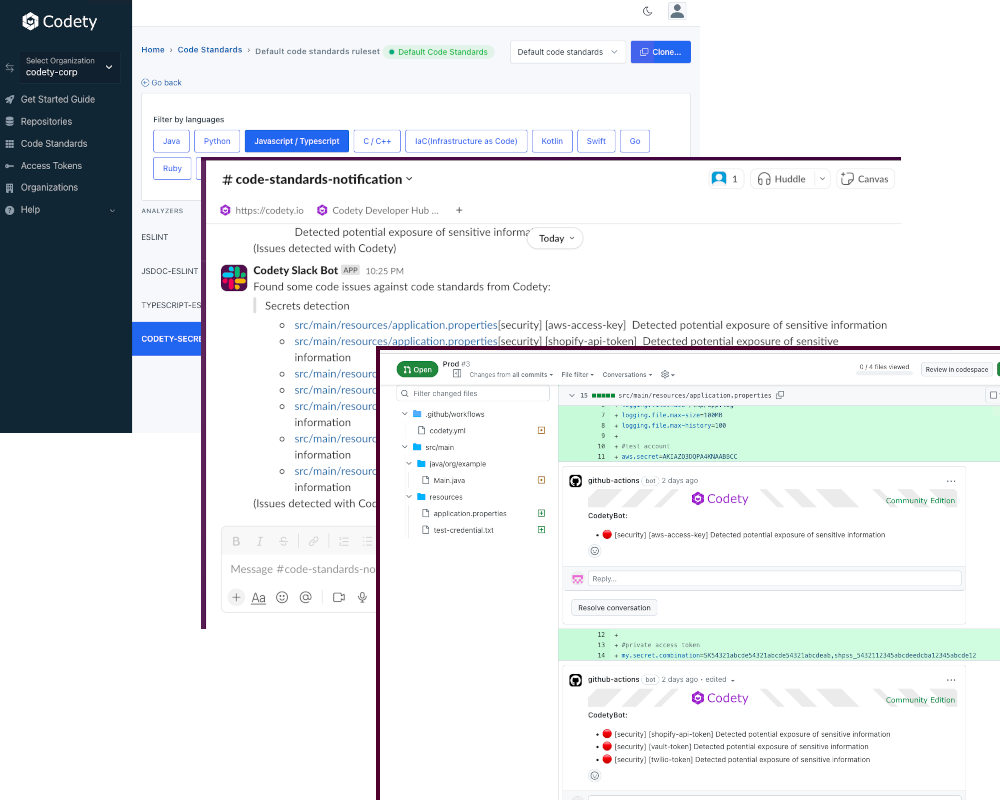Select the Kotlin language filter

(x=552, y=141)
